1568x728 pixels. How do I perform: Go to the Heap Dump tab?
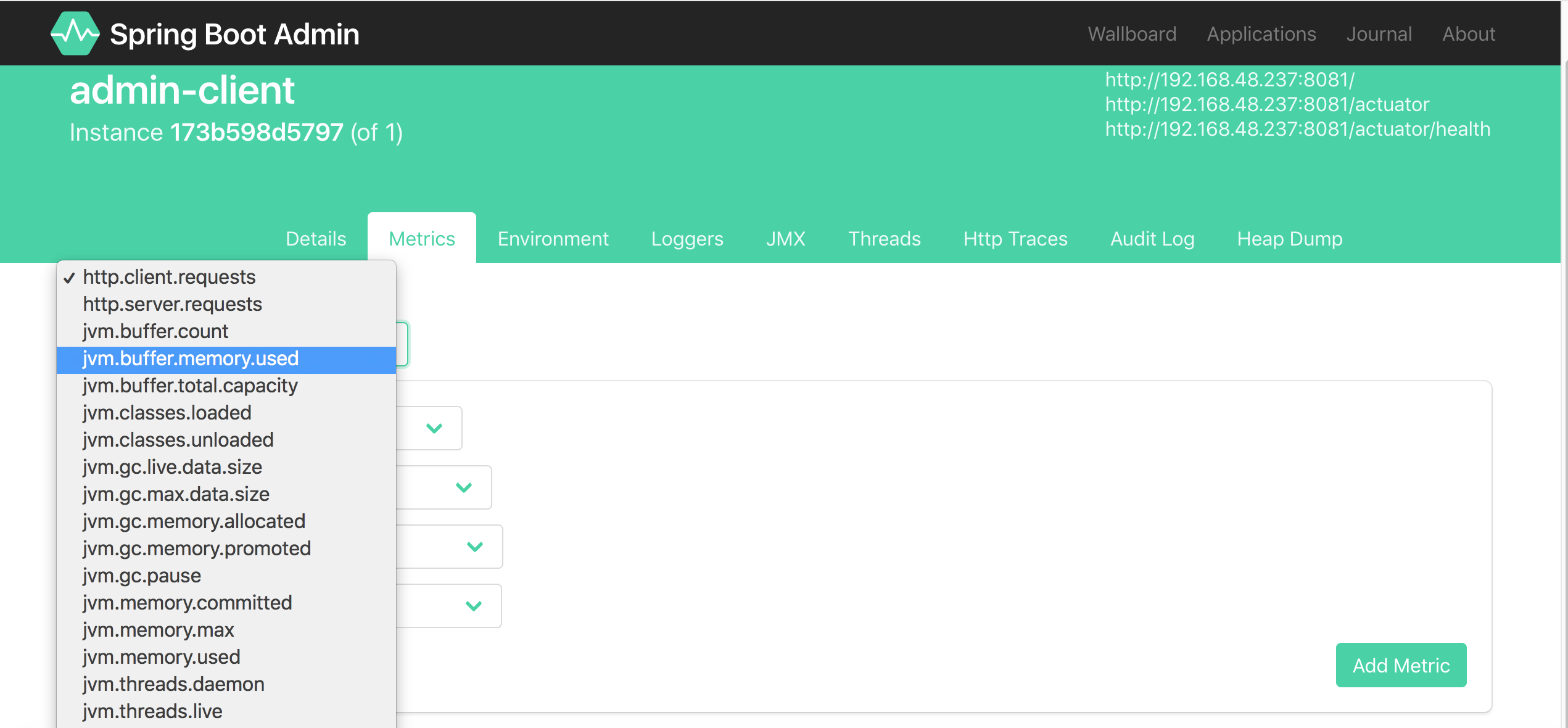tap(1290, 239)
